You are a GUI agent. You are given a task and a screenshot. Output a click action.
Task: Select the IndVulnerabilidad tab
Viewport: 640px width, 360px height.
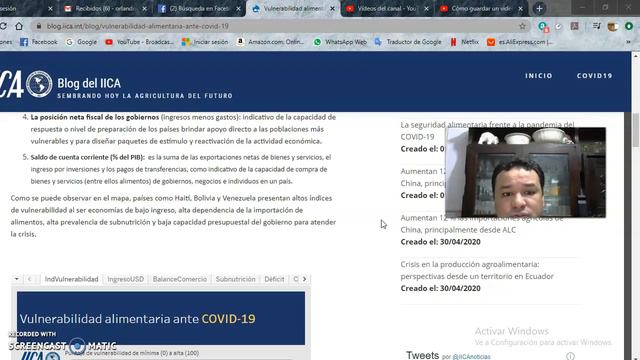[71, 279]
